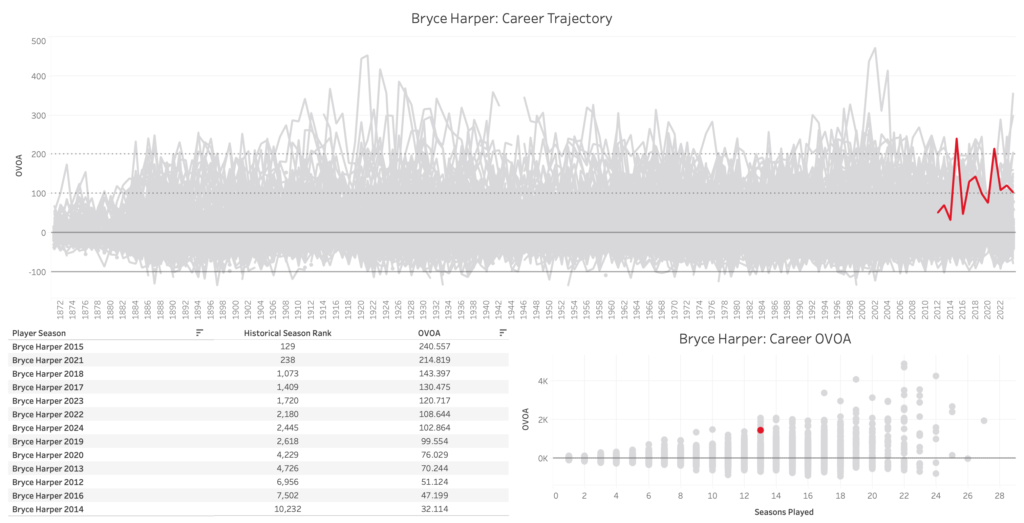Click the OVOA value 102.864
This screenshot has width=1024, height=523.
(434, 428)
